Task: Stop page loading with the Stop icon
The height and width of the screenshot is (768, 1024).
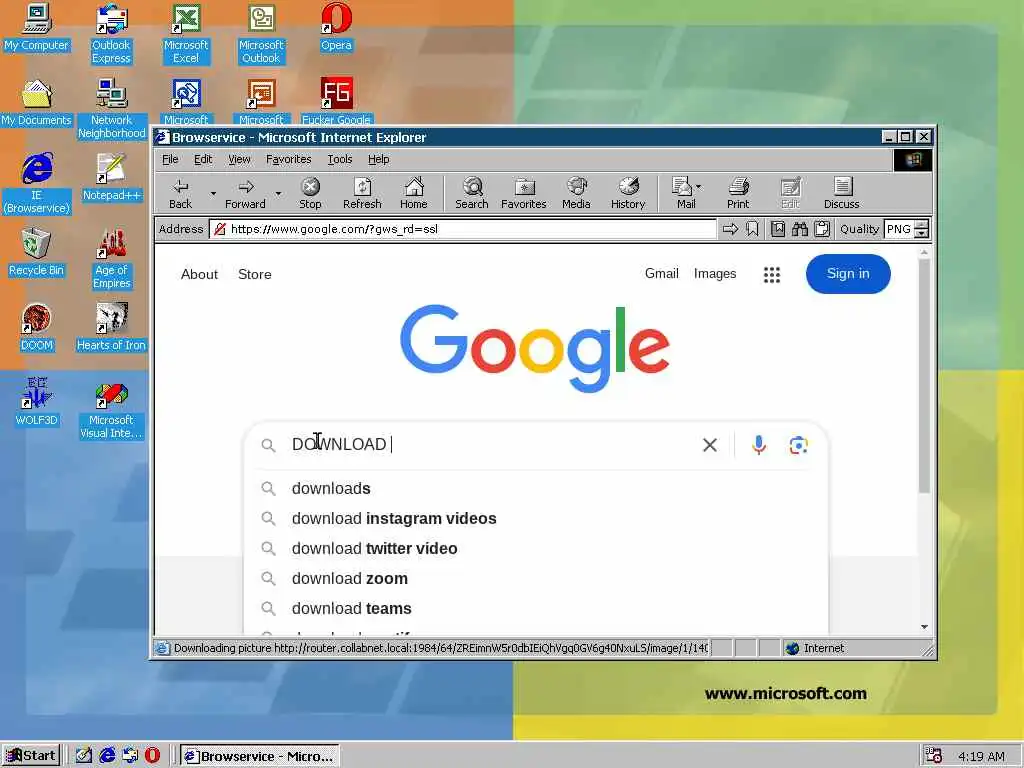Action: coord(310,193)
